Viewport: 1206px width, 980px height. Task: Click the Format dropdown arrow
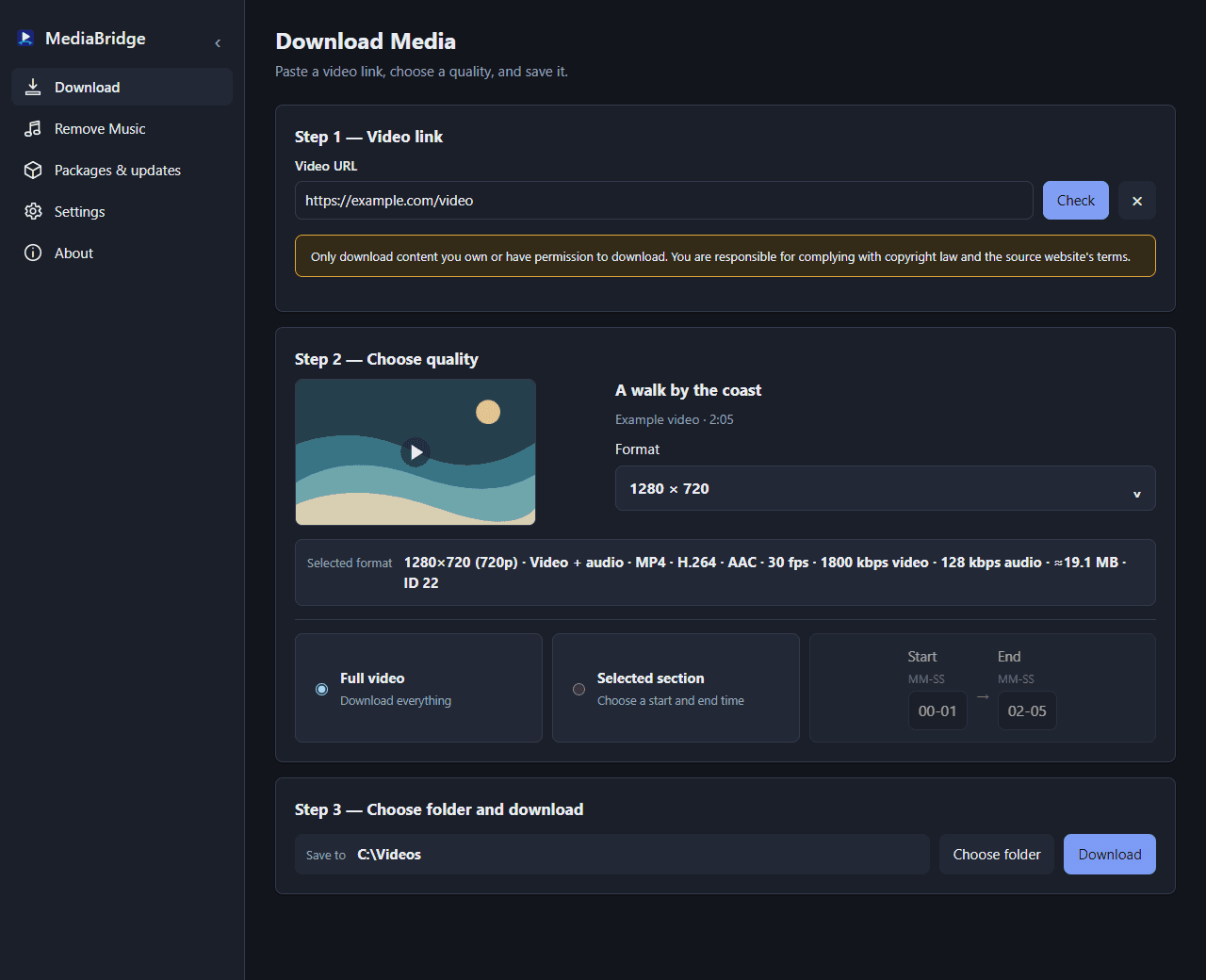coord(1137,494)
